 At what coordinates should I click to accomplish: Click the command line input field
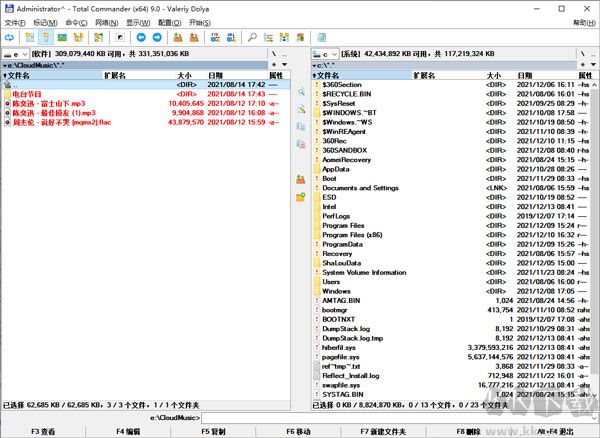click(x=399, y=418)
